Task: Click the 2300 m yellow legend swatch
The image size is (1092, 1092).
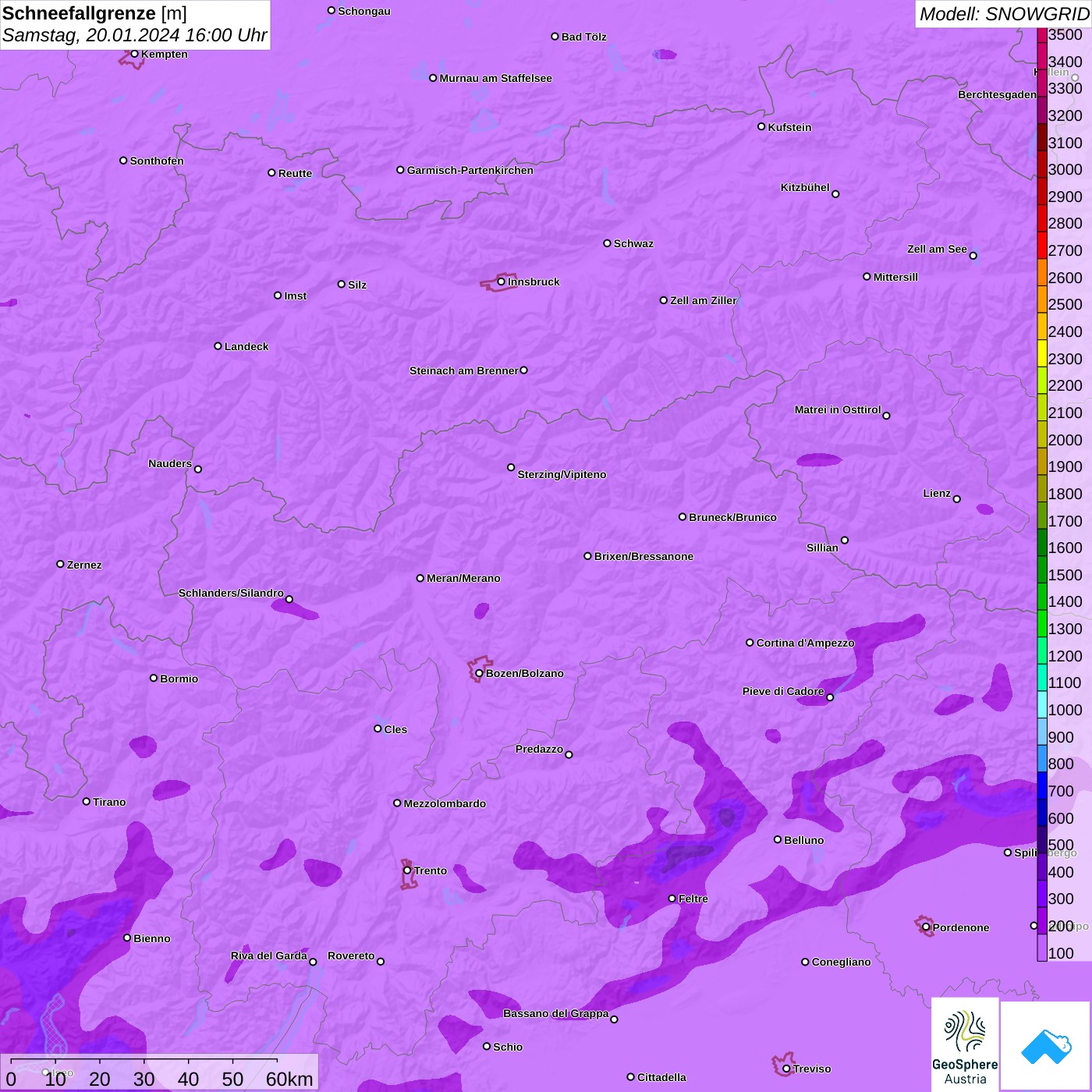Action: pyautogui.click(x=1042, y=353)
